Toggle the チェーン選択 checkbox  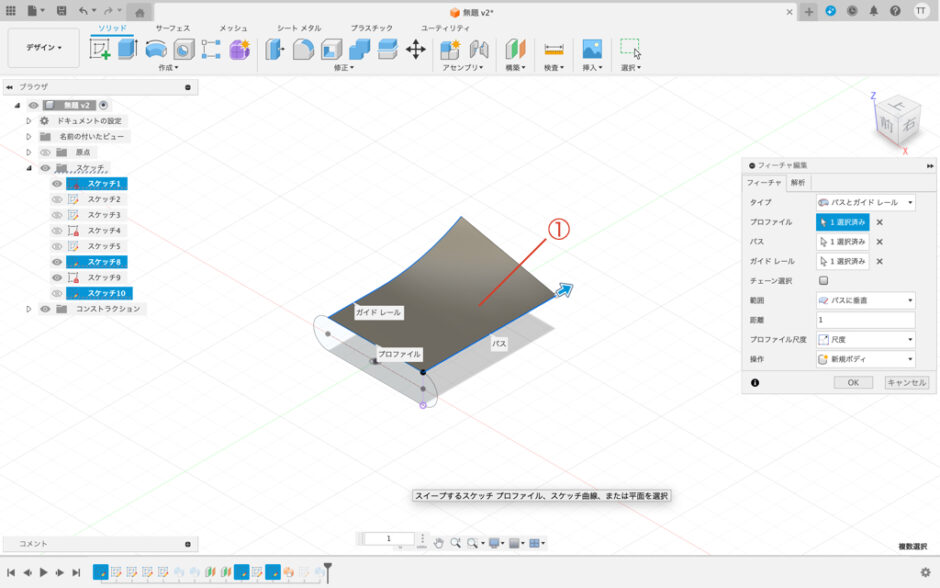pyautogui.click(x=823, y=281)
